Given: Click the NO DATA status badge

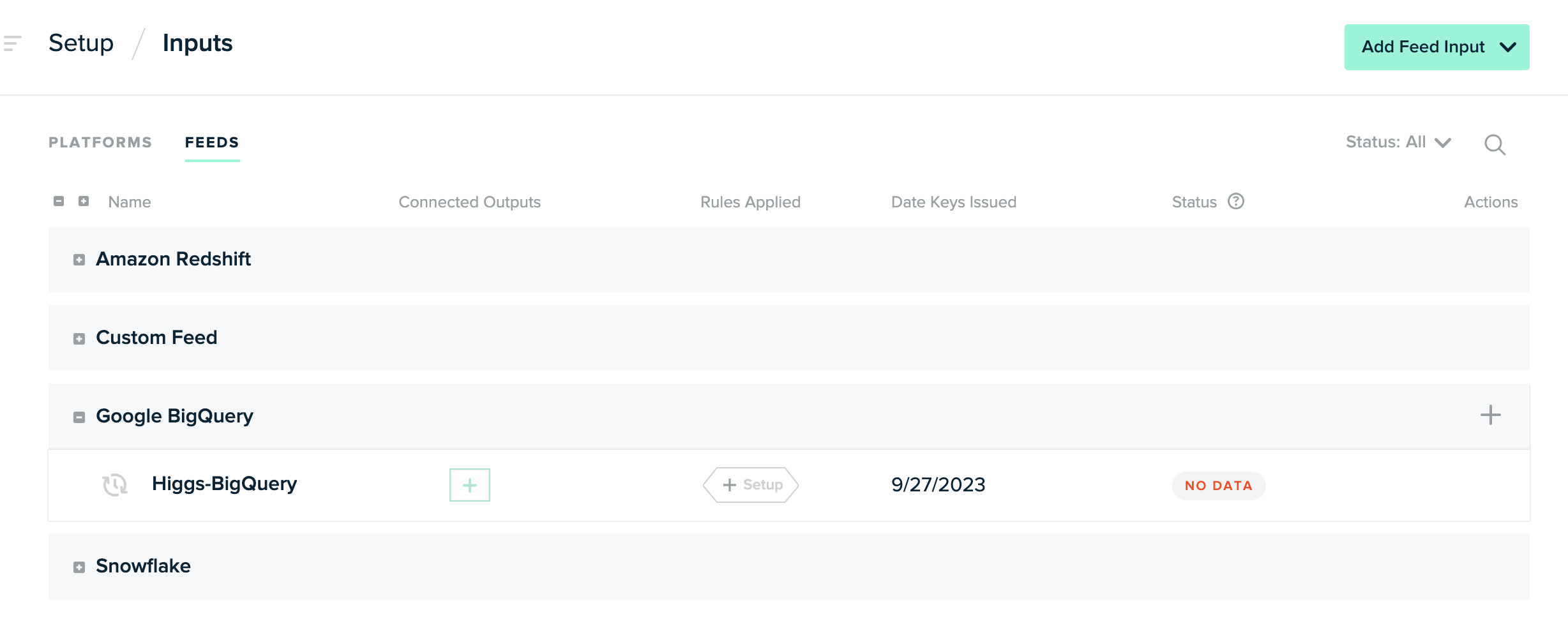Looking at the screenshot, I should (x=1219, y=486).
